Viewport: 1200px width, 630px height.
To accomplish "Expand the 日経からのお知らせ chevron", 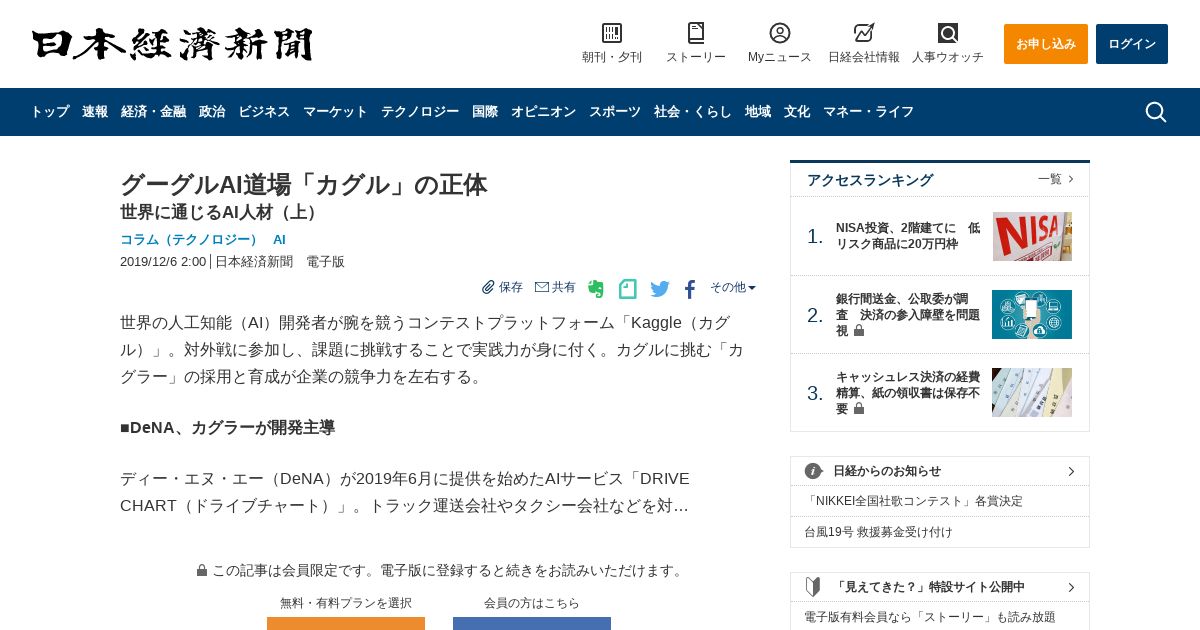I will (1071, 471).
